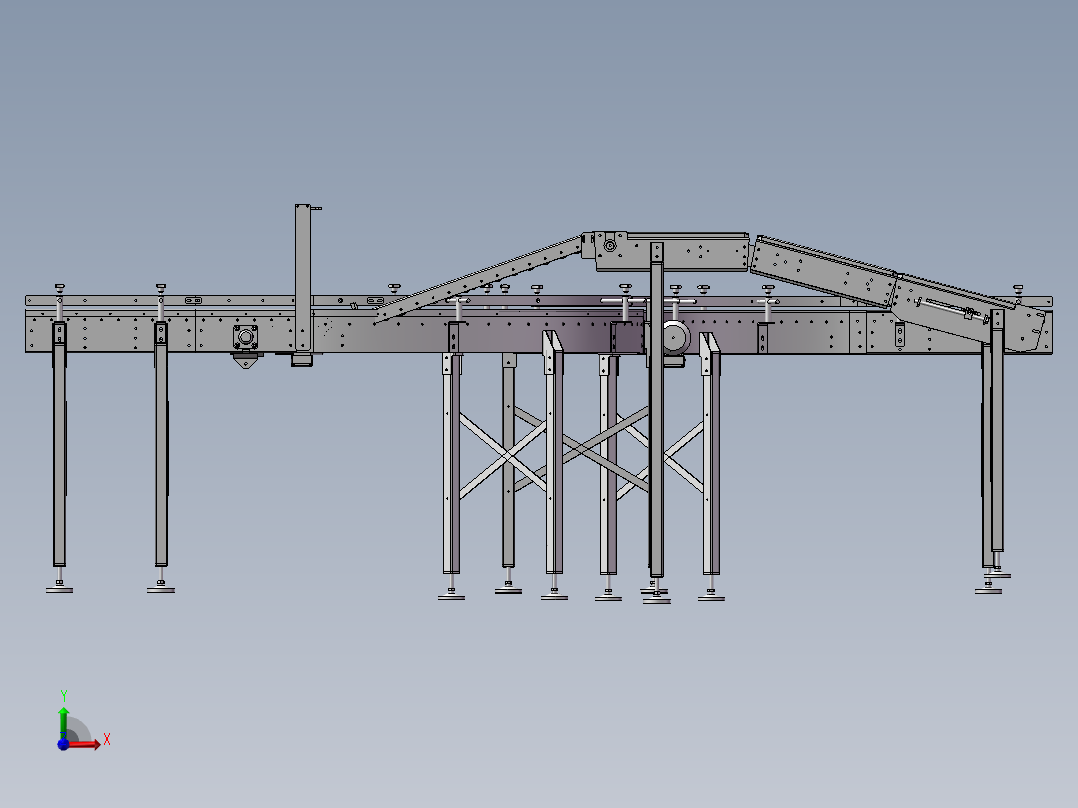
Task: Select the tall vertical sensor post on the left conveyor
Action: (303, 278)
